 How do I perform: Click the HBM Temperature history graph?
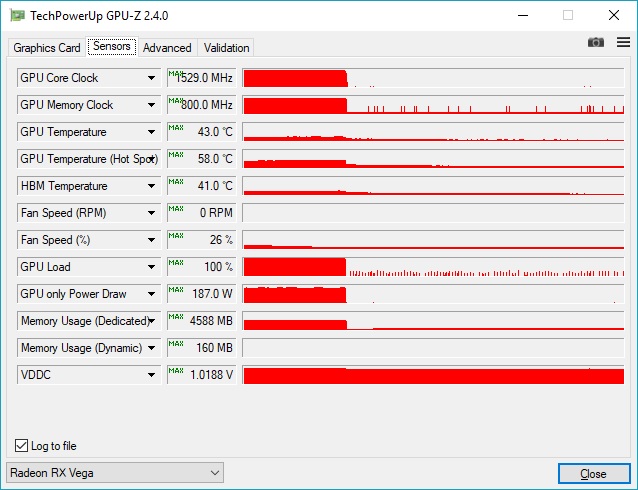click(x=433, y=186)
